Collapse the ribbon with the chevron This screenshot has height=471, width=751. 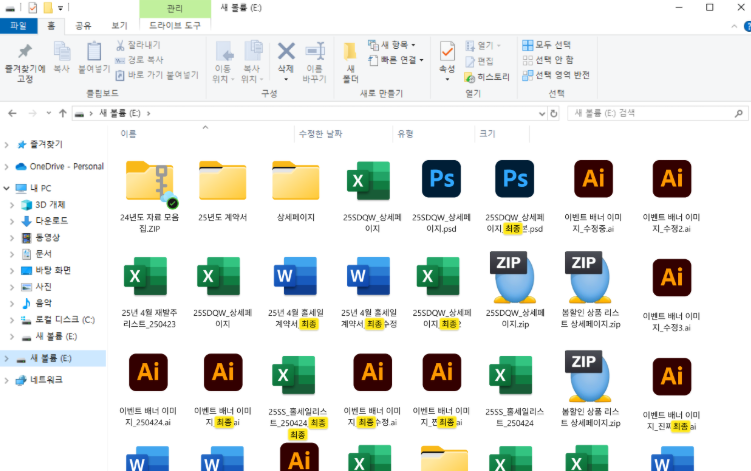click(x=734, y=26)
